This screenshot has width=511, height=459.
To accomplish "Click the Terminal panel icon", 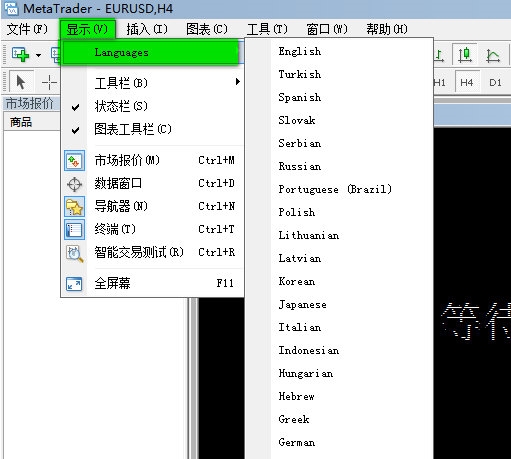I will (74, 230).
